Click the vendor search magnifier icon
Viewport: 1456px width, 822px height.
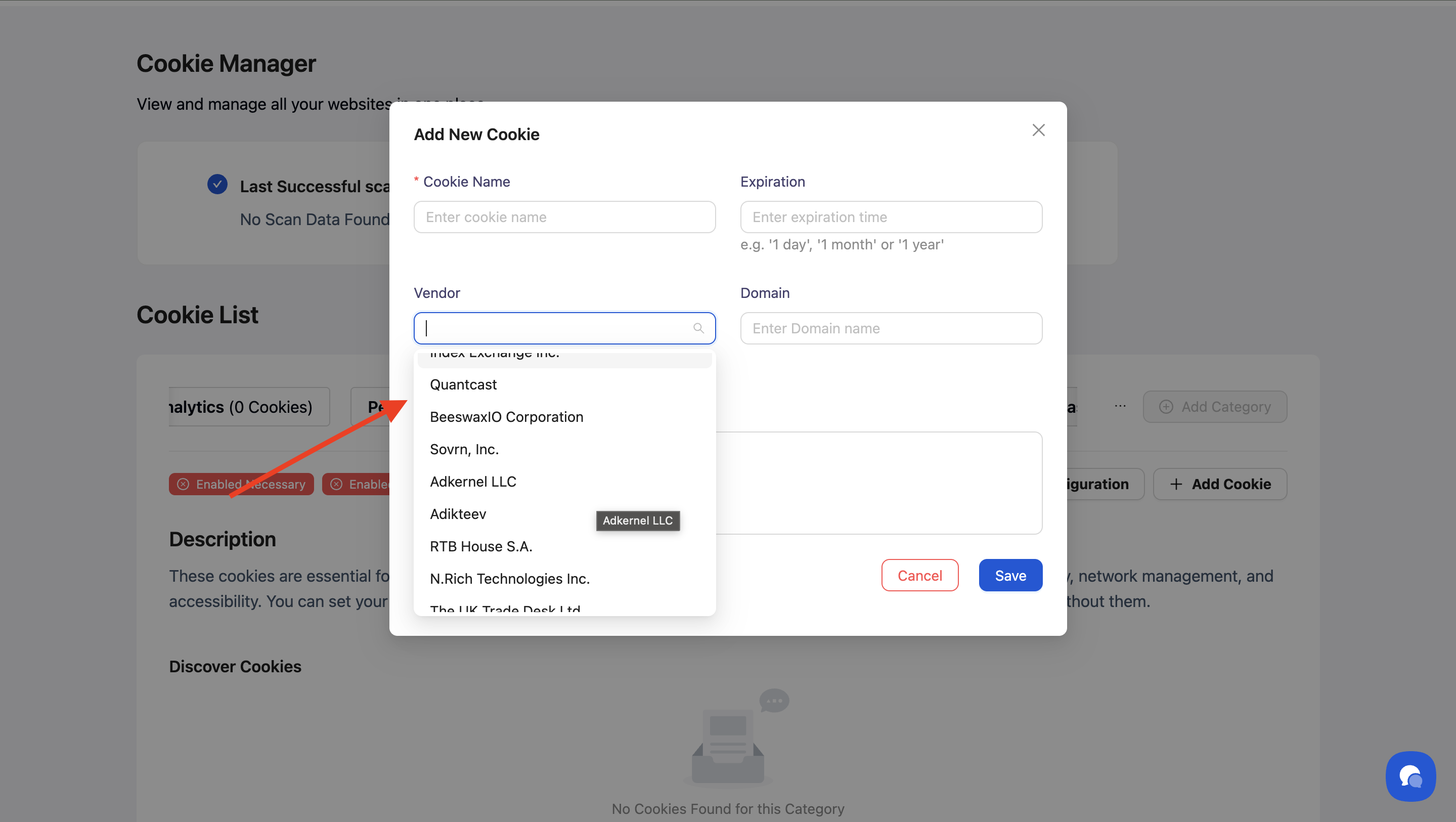pyautogui.click(x=698, y=328)
